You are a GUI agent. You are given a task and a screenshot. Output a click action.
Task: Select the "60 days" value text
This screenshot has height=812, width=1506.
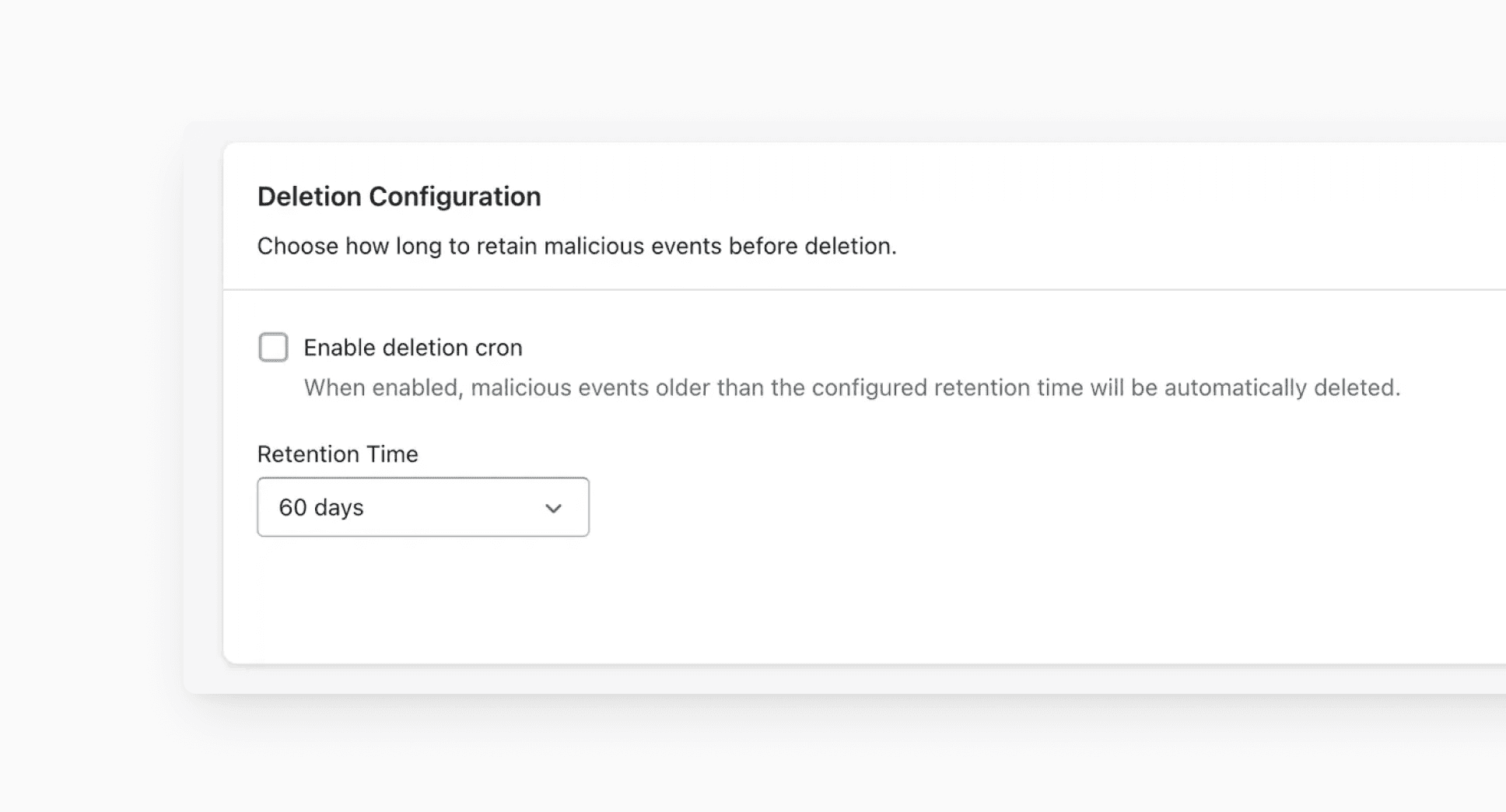coord(321,508)
